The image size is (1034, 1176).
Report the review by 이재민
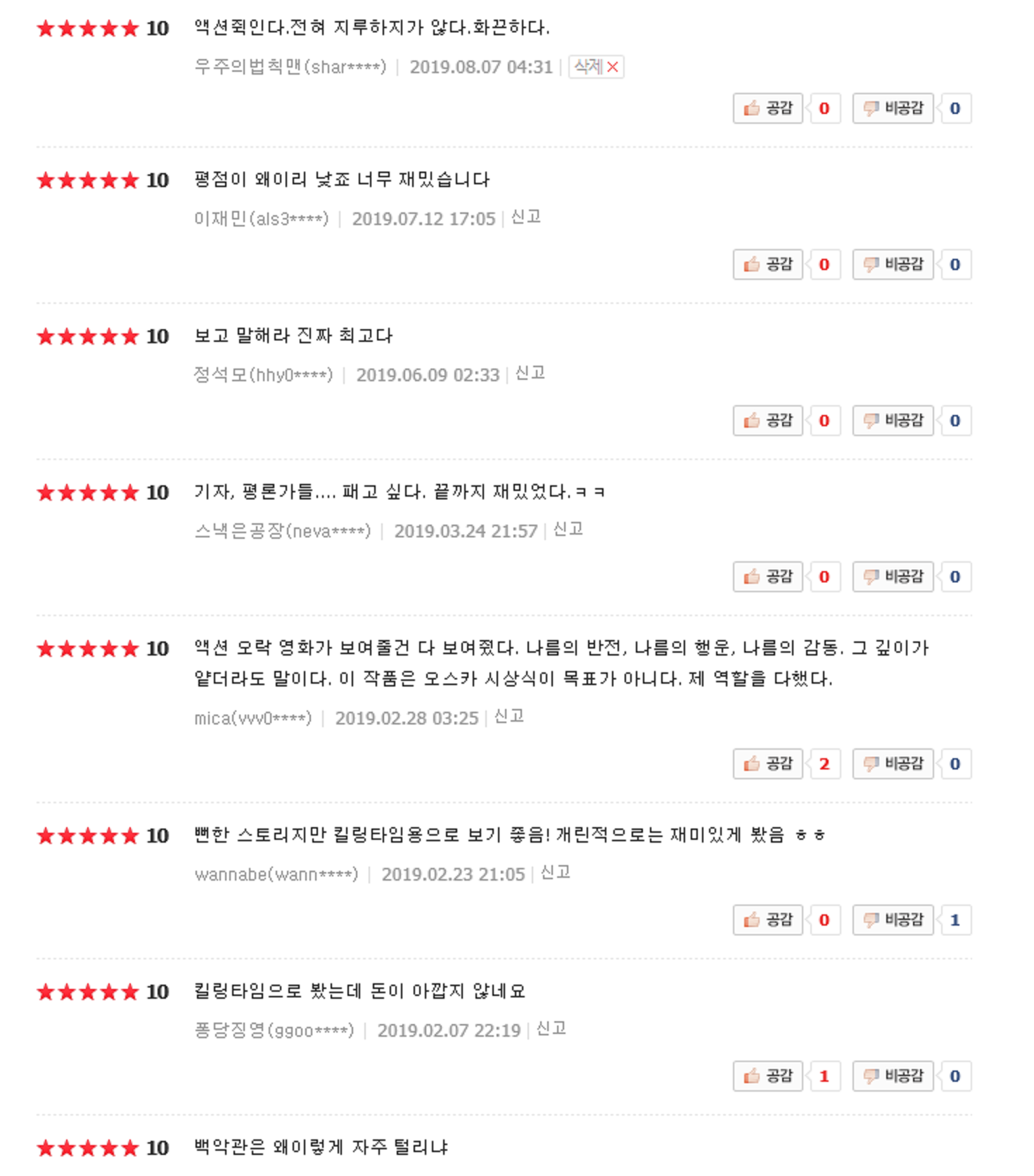coord(525,217)
